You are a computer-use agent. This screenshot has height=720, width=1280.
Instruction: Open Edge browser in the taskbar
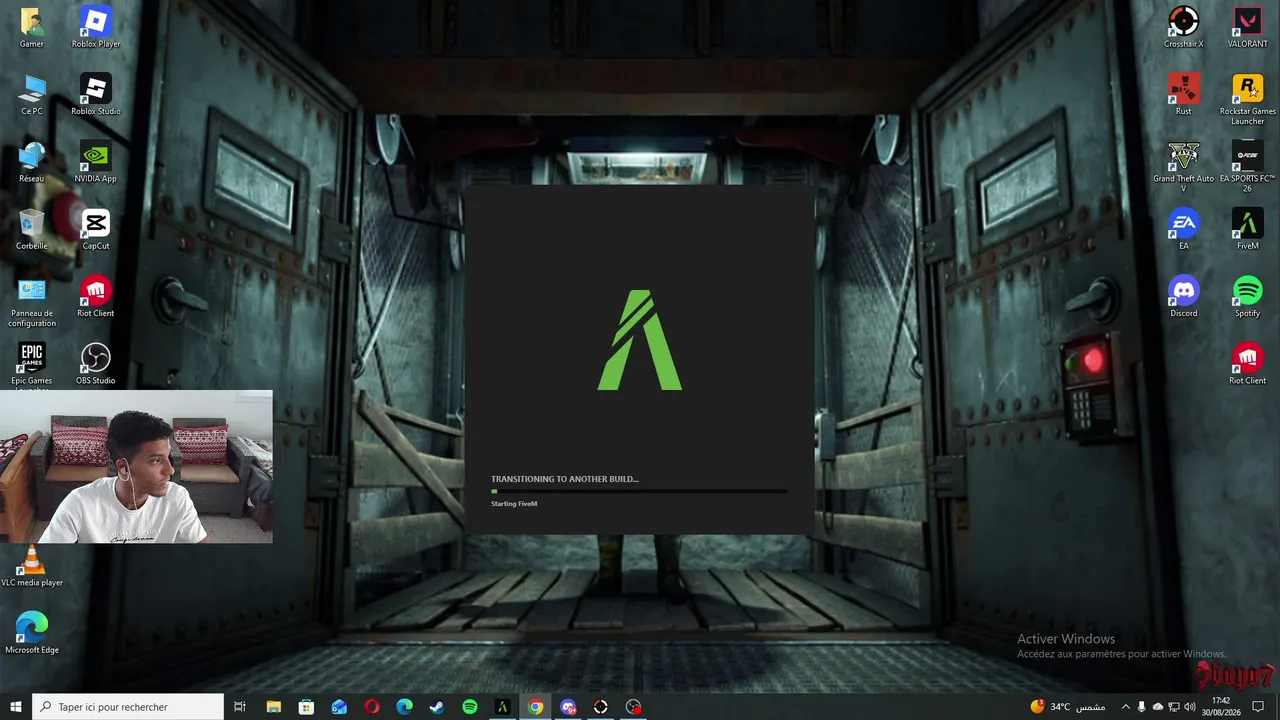[404, 707]
